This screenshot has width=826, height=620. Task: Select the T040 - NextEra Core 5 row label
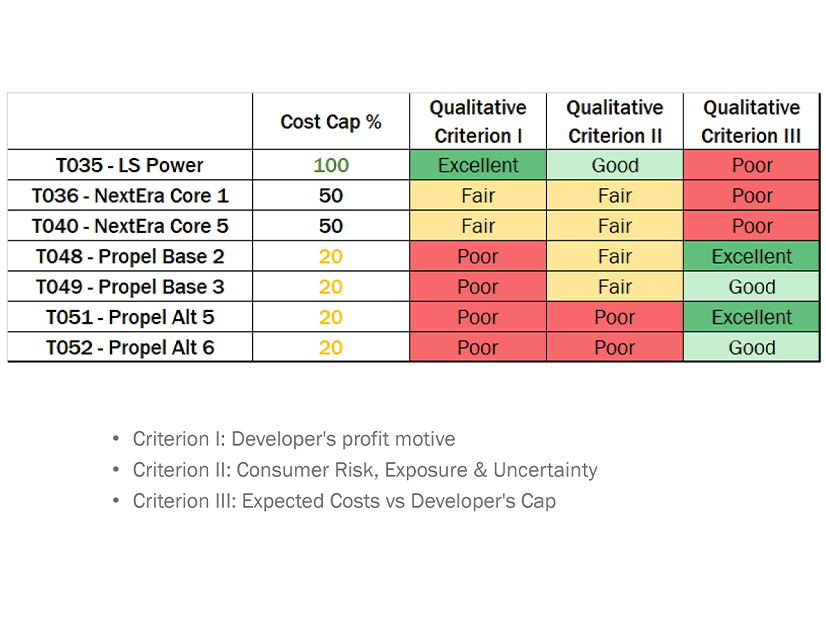point(130,226)
